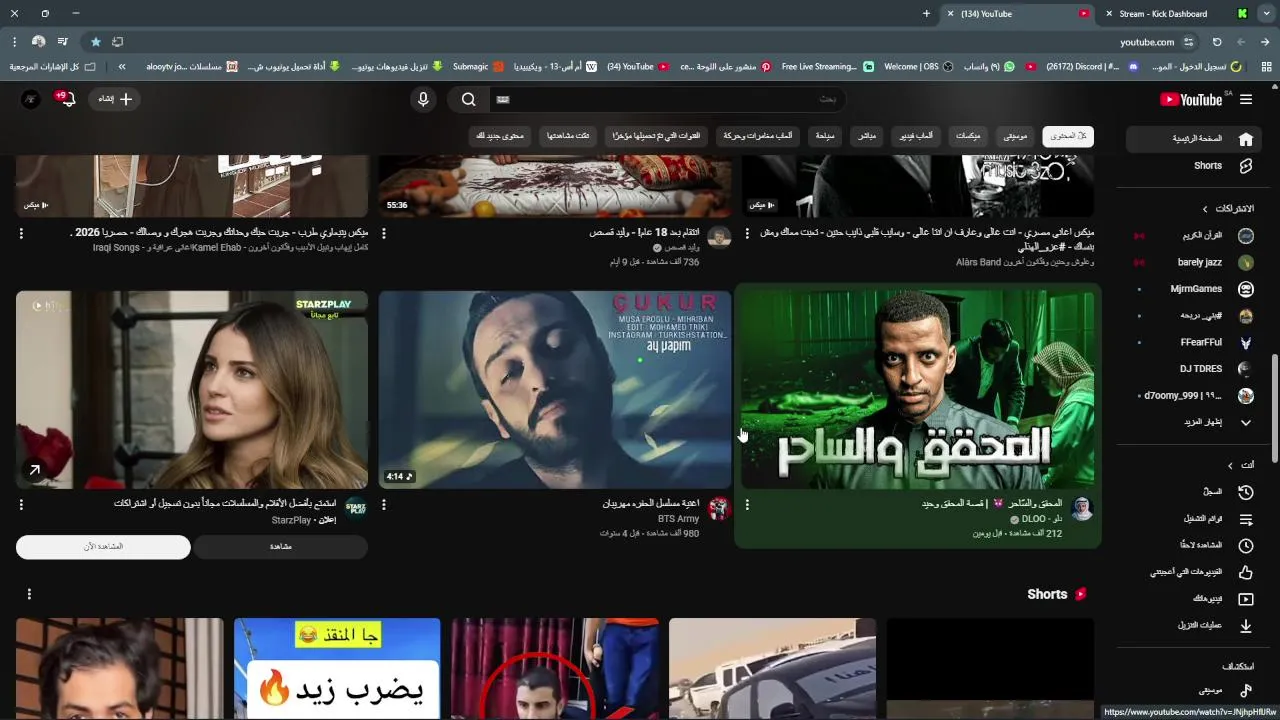The width and height of the screenshot is (1280, 720).
Task: Open more options for the BTS Army video
Action: click(384, 505)
